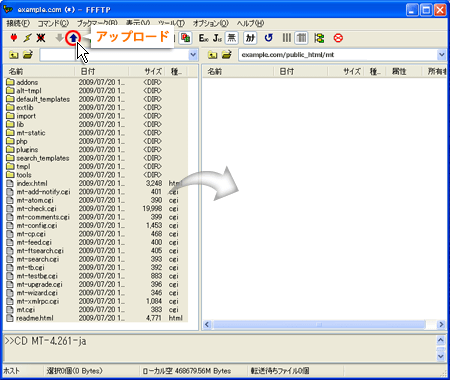
Task: Click the blue Upload arrow icon
Action: point(73,38)
